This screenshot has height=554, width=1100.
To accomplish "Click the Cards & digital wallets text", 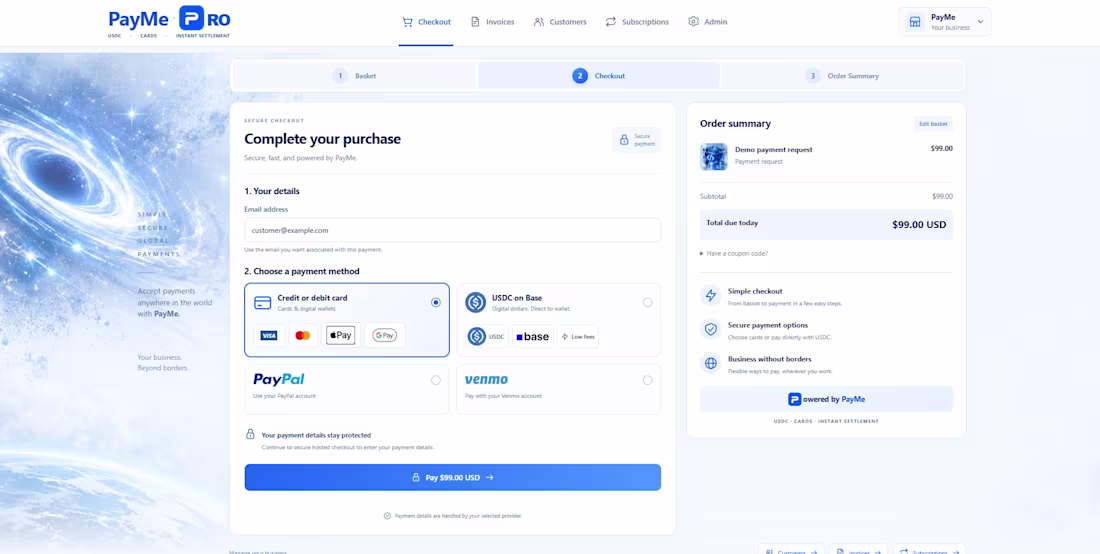I will [307, 309].
